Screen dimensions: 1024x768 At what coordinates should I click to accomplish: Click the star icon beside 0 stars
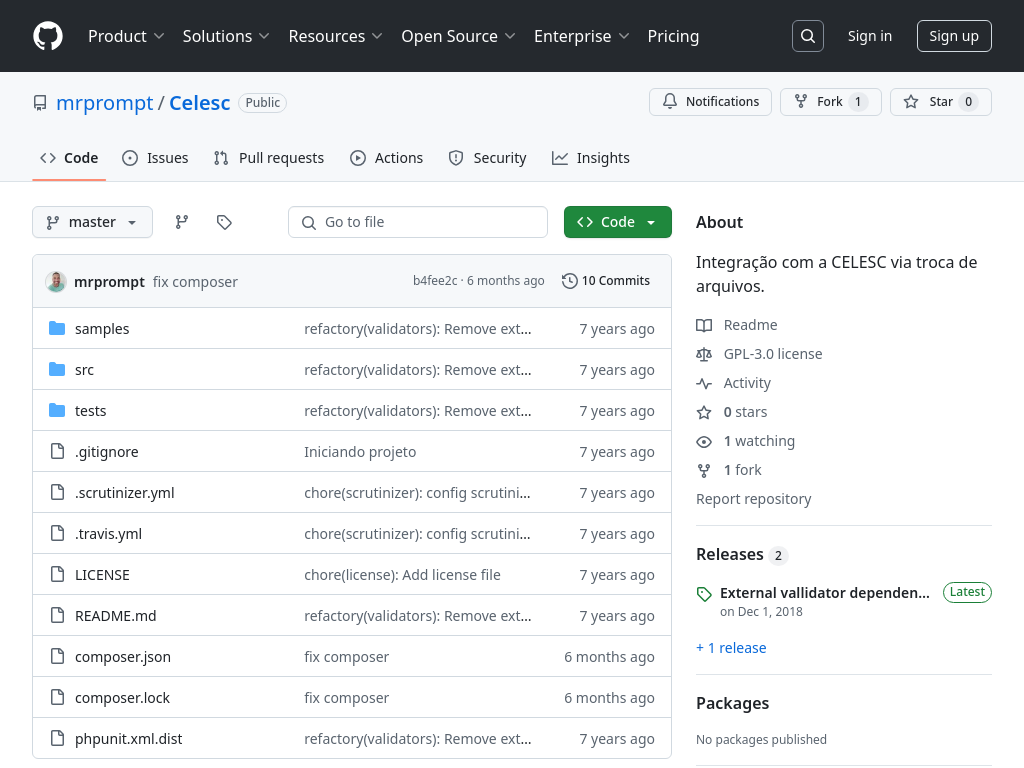[704, 412]
